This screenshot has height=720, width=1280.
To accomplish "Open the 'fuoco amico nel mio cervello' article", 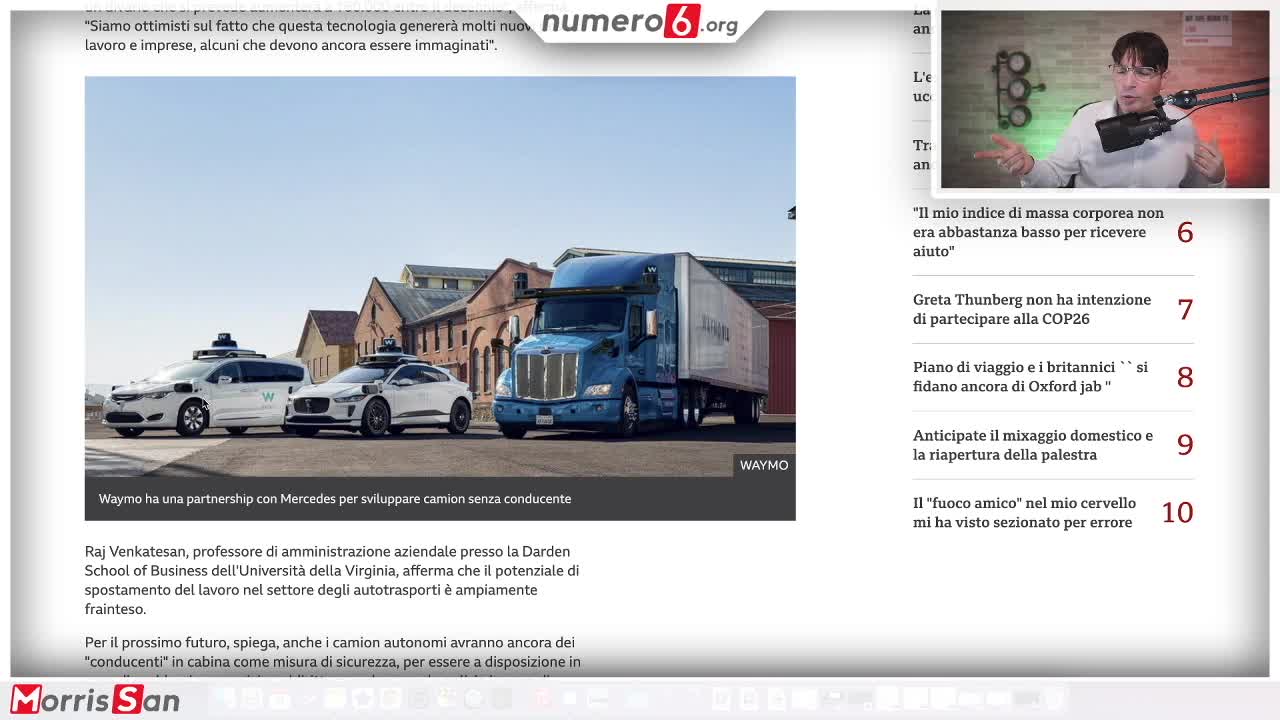I will [1024, 513].
